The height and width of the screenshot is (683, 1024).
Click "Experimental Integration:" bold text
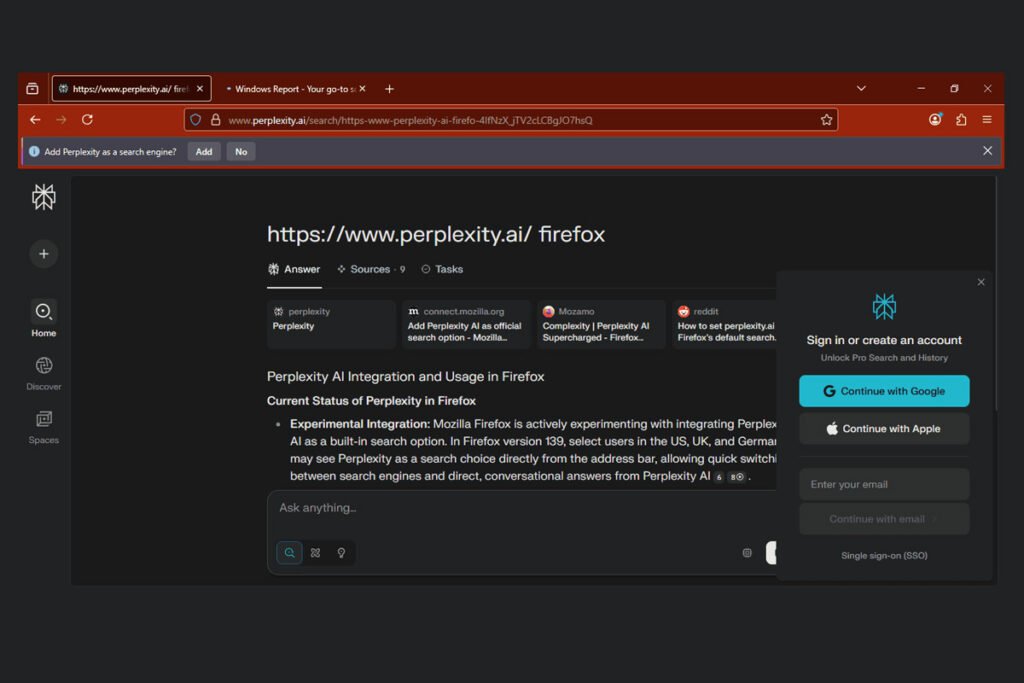click(360, 424)
